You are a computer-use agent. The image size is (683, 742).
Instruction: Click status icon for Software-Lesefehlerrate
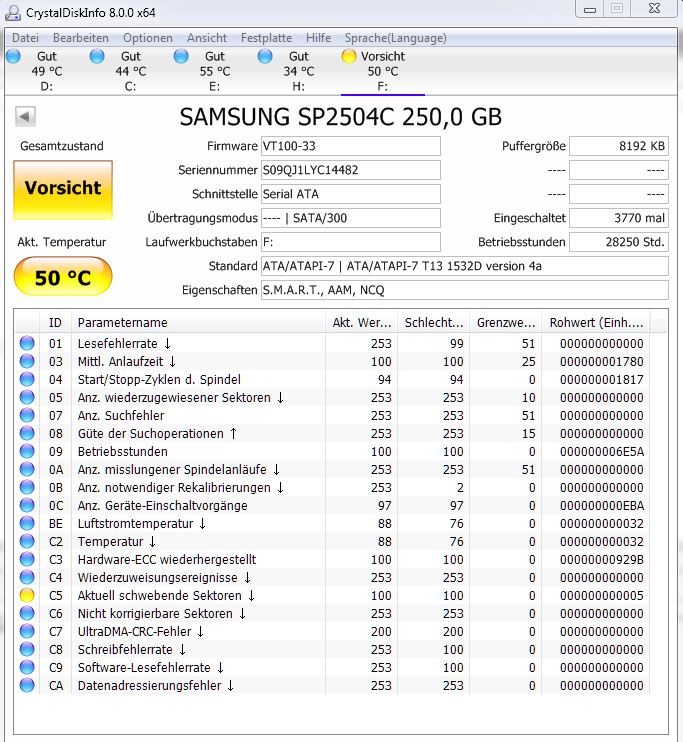click(x=27, y=667)
